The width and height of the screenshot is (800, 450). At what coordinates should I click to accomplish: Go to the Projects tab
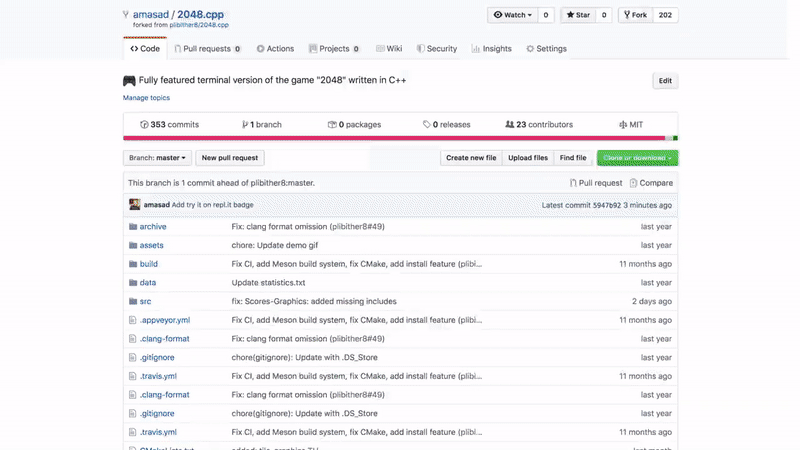point(334,48)
